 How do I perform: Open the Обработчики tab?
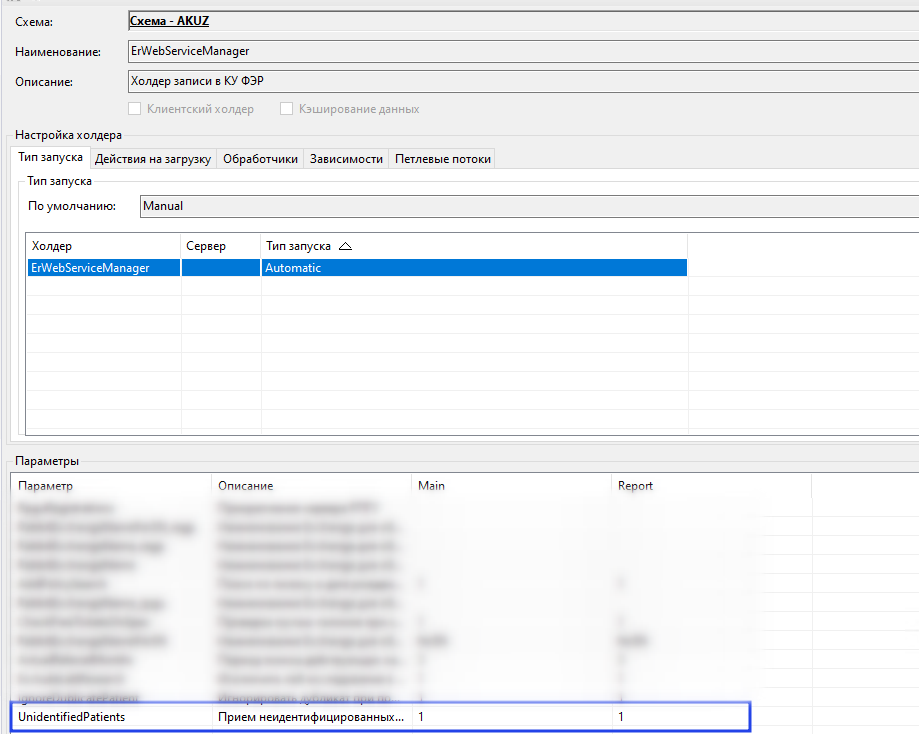coord(260,159)
